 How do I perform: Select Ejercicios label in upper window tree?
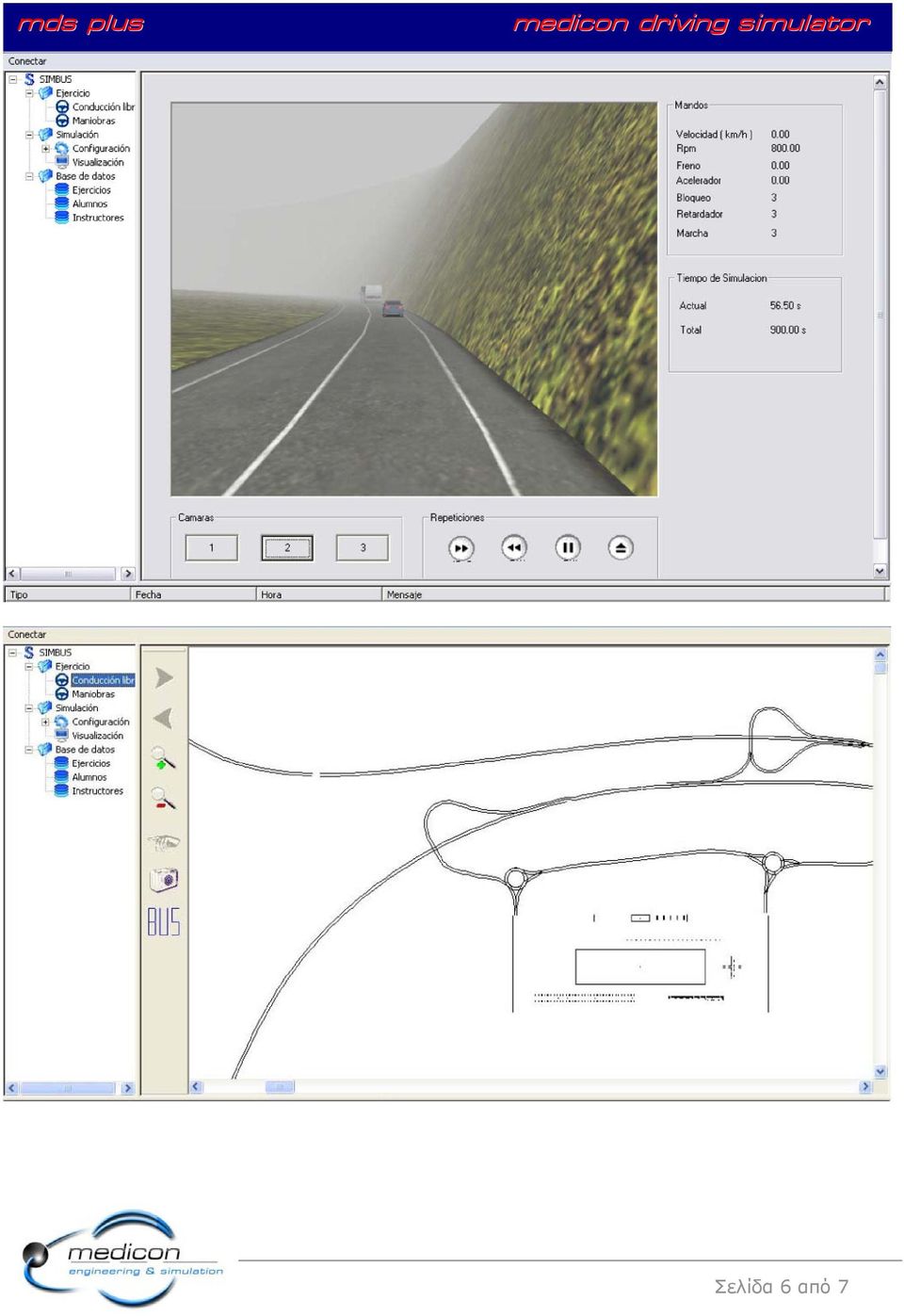pos(91,190)
